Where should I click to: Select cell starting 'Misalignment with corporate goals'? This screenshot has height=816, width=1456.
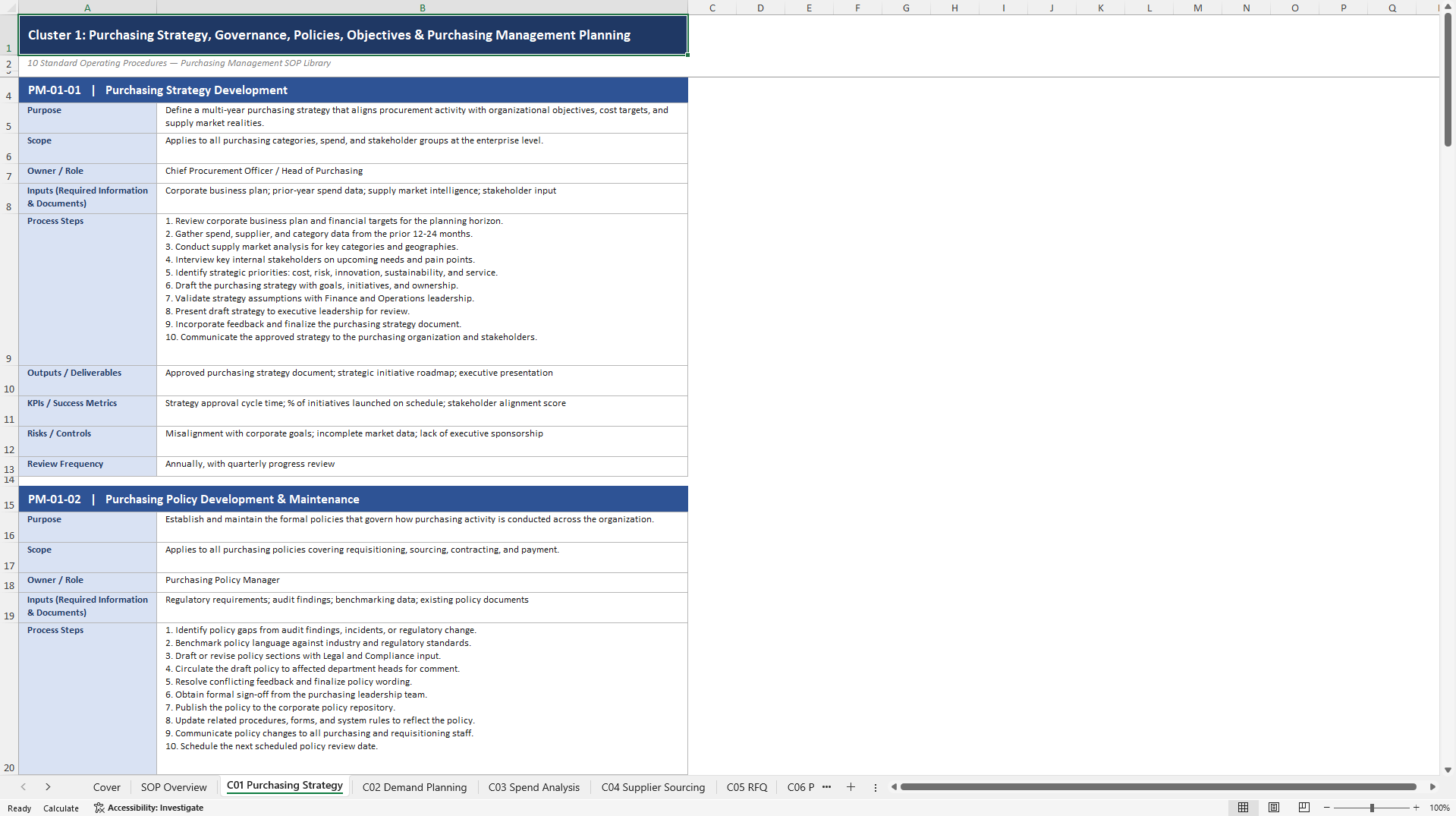pos(422,441)
